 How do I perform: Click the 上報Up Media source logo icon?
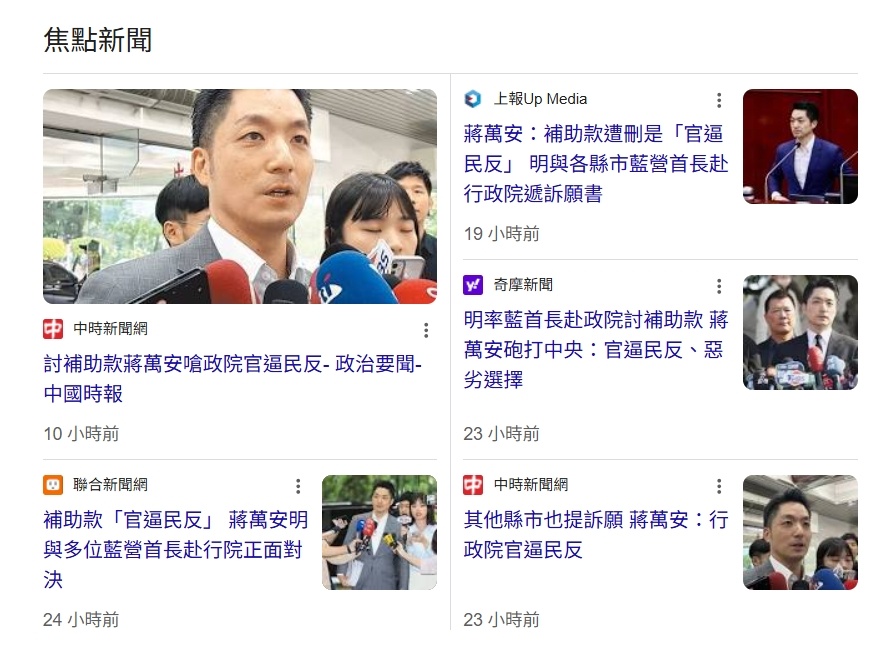(473, 99)
